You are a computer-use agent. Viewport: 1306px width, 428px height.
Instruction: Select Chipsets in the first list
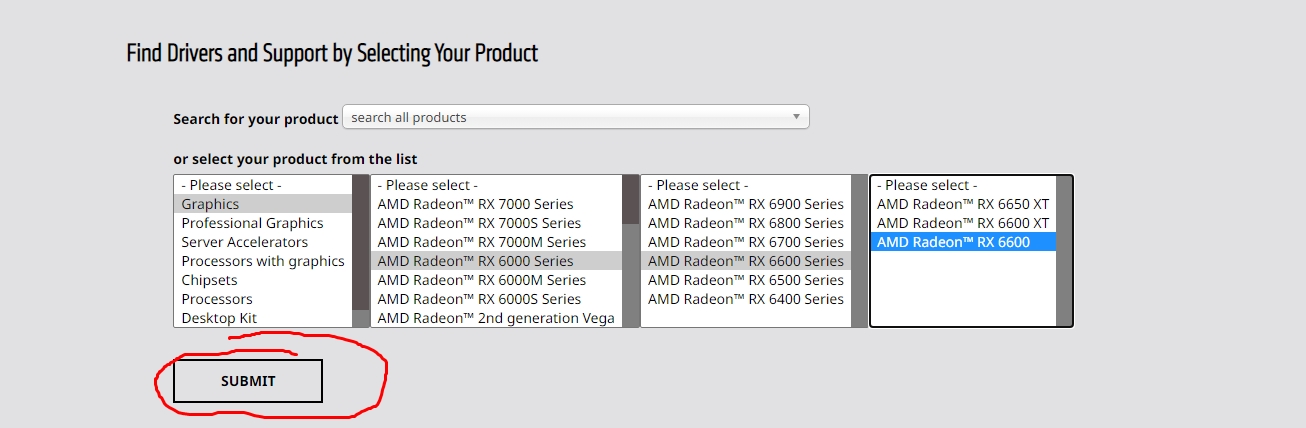(209, 280)
